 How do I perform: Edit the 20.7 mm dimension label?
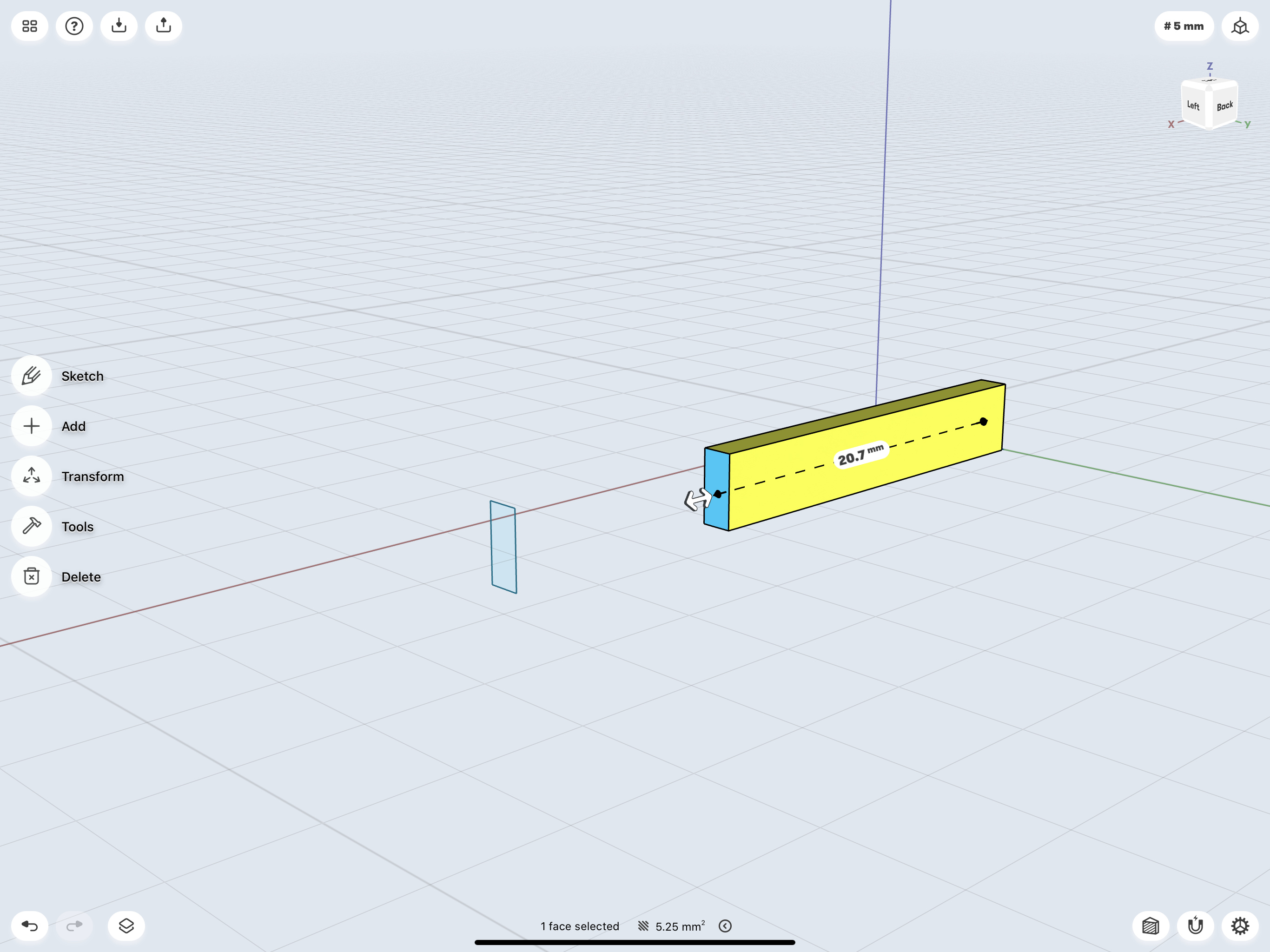(860, 456)
